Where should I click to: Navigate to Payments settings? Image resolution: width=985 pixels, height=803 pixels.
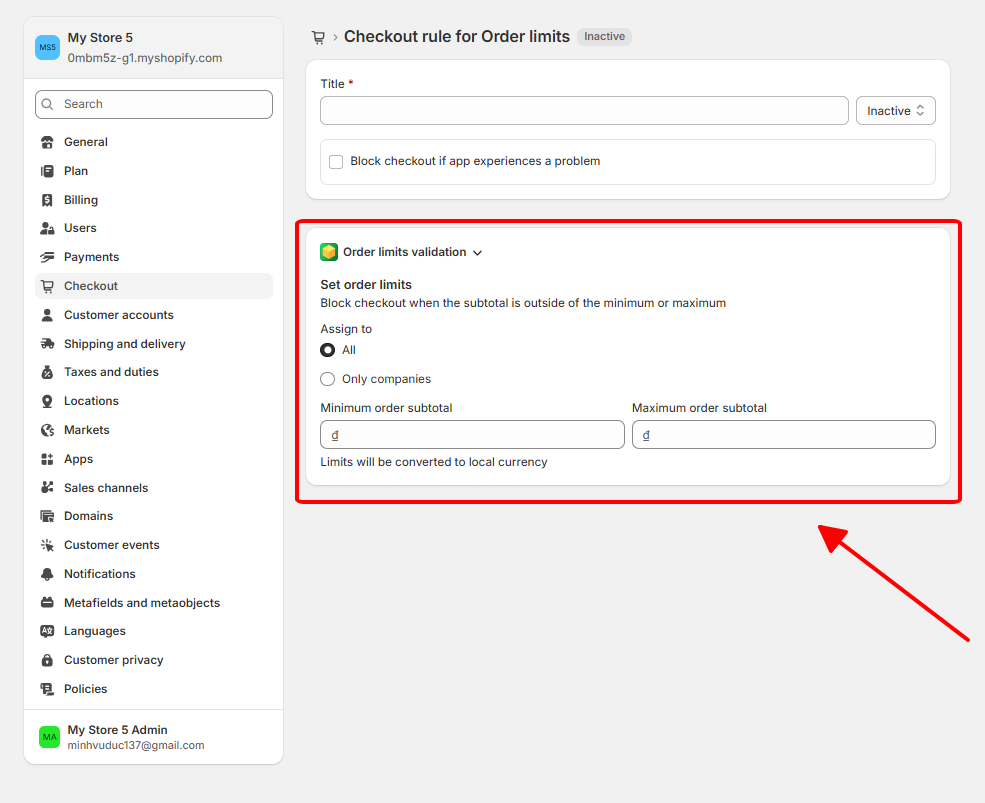[154, 257]
